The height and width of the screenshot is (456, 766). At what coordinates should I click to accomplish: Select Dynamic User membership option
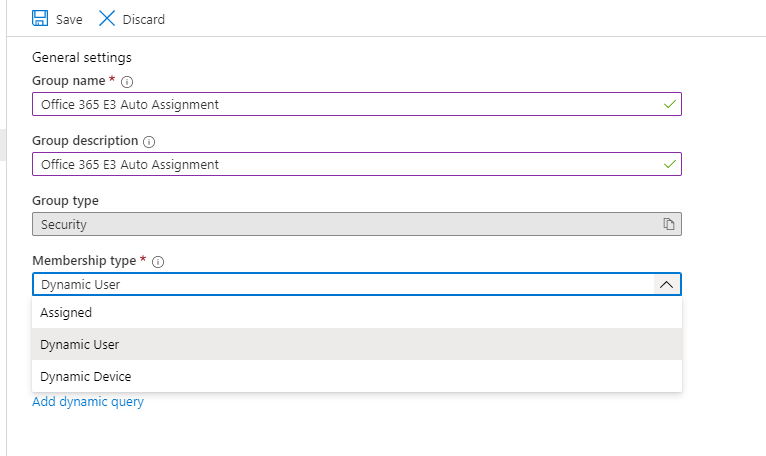357,344
